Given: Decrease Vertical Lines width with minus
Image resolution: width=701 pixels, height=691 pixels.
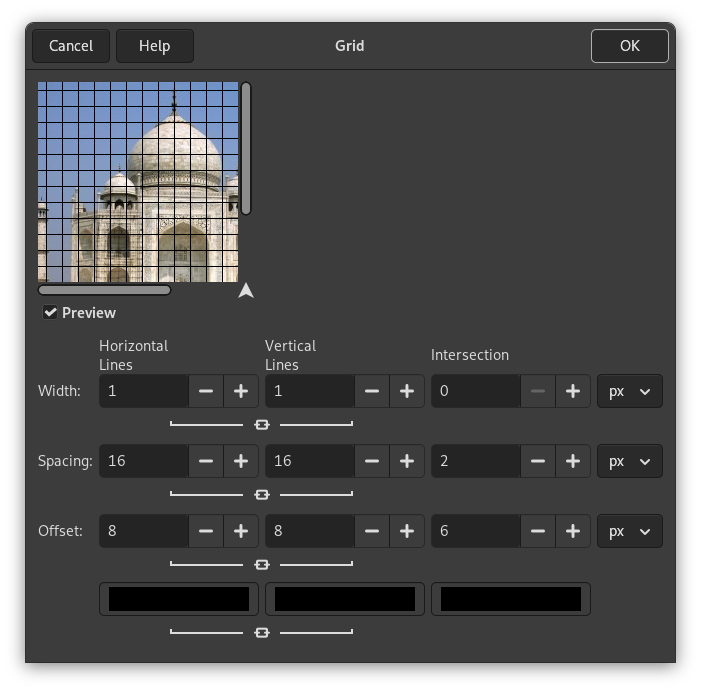Looking at the screenshot, I should 372,391.
